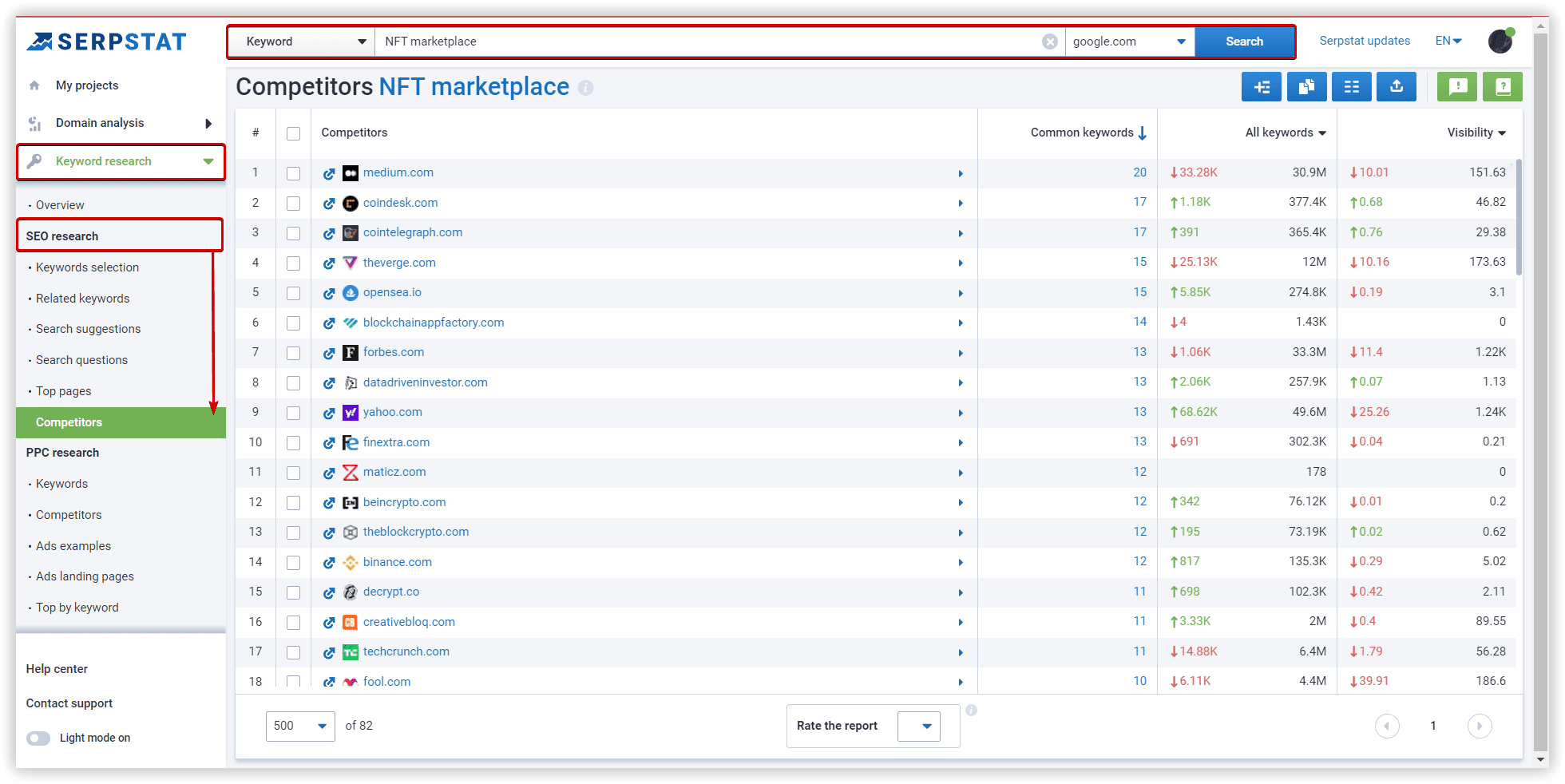Open the user profile avatar
Viewport: 1565px width, 784px height.
(x=1500, y=41)
